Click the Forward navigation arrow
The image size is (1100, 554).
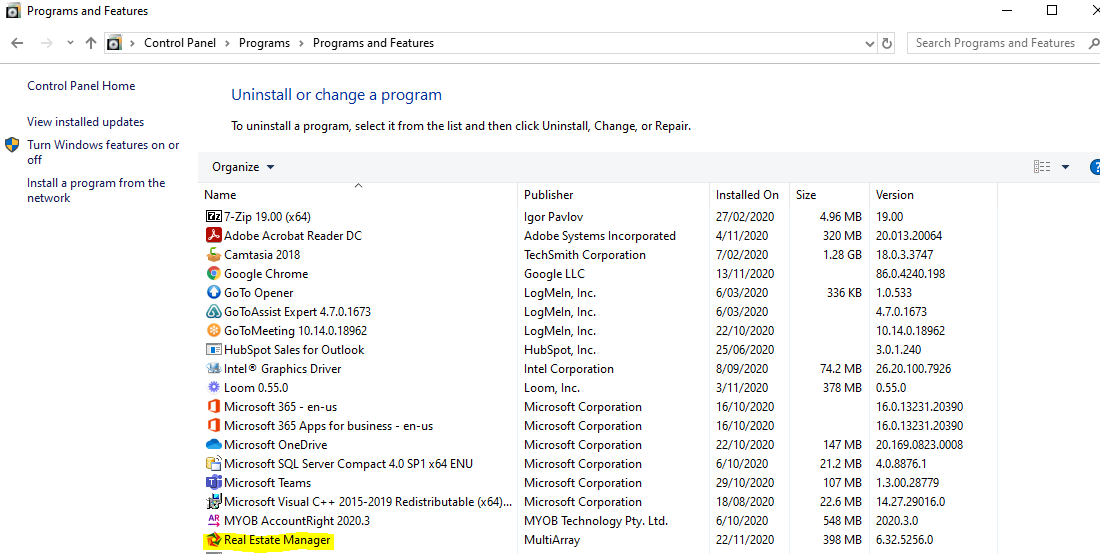[x=46, y=43]
